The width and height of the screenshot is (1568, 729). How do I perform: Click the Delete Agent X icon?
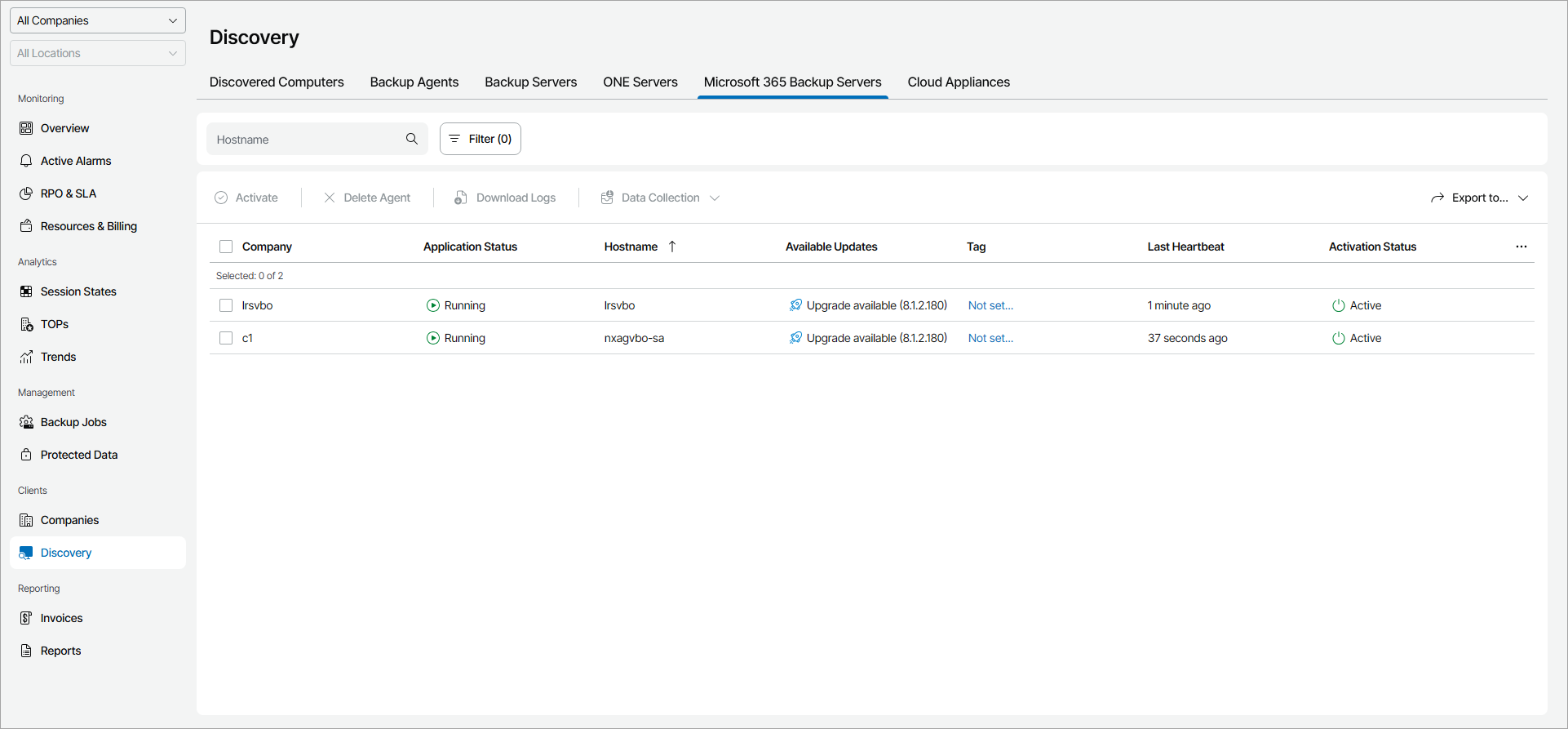coord(330,198)
